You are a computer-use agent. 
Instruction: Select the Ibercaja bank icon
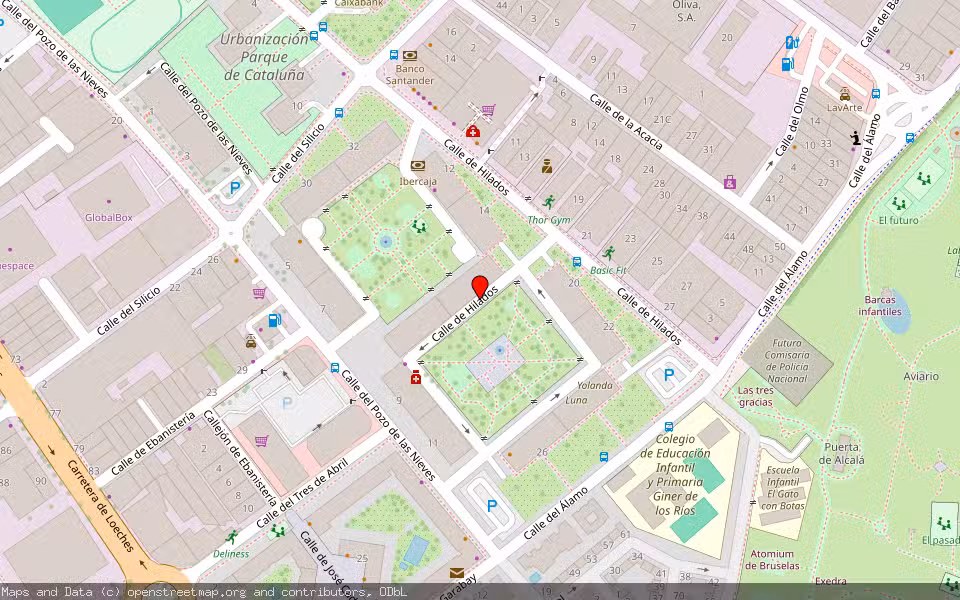(418, 165)
